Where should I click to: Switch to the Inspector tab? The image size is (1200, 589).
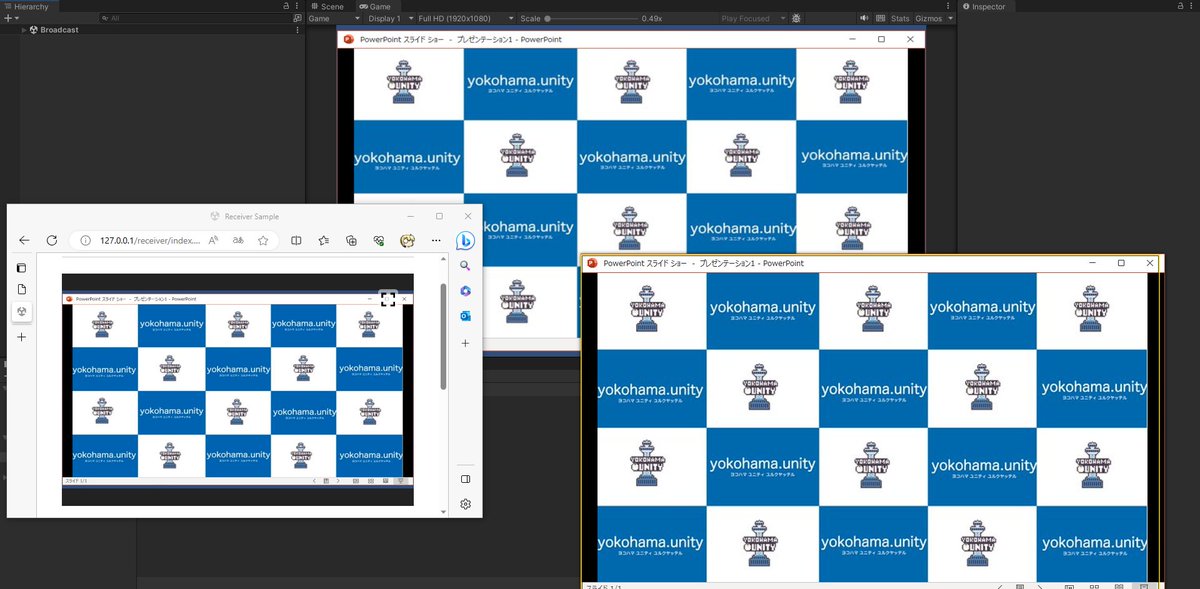(x=985, y=6)
